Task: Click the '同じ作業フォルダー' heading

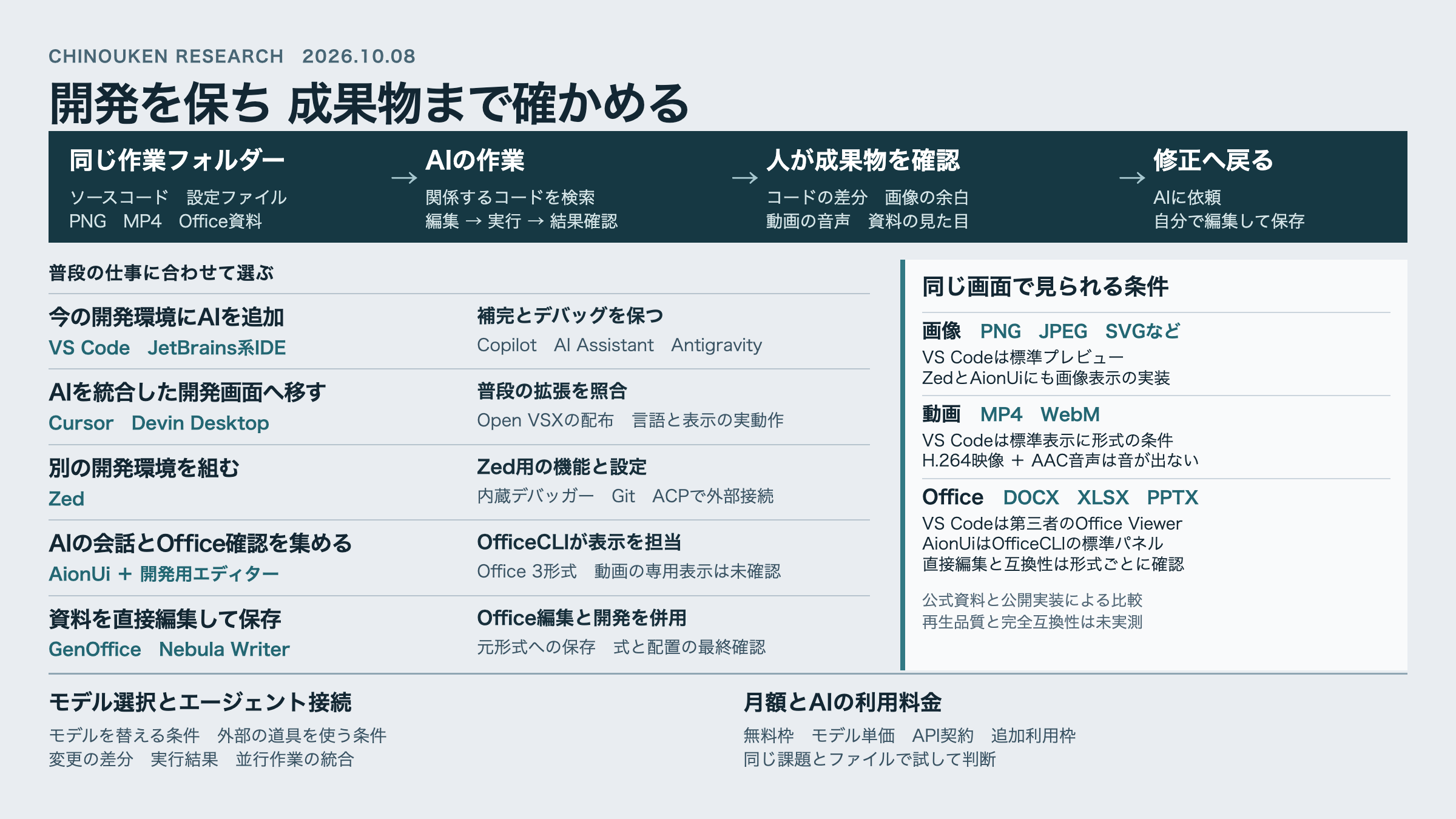Action: (x=177, y=160)
